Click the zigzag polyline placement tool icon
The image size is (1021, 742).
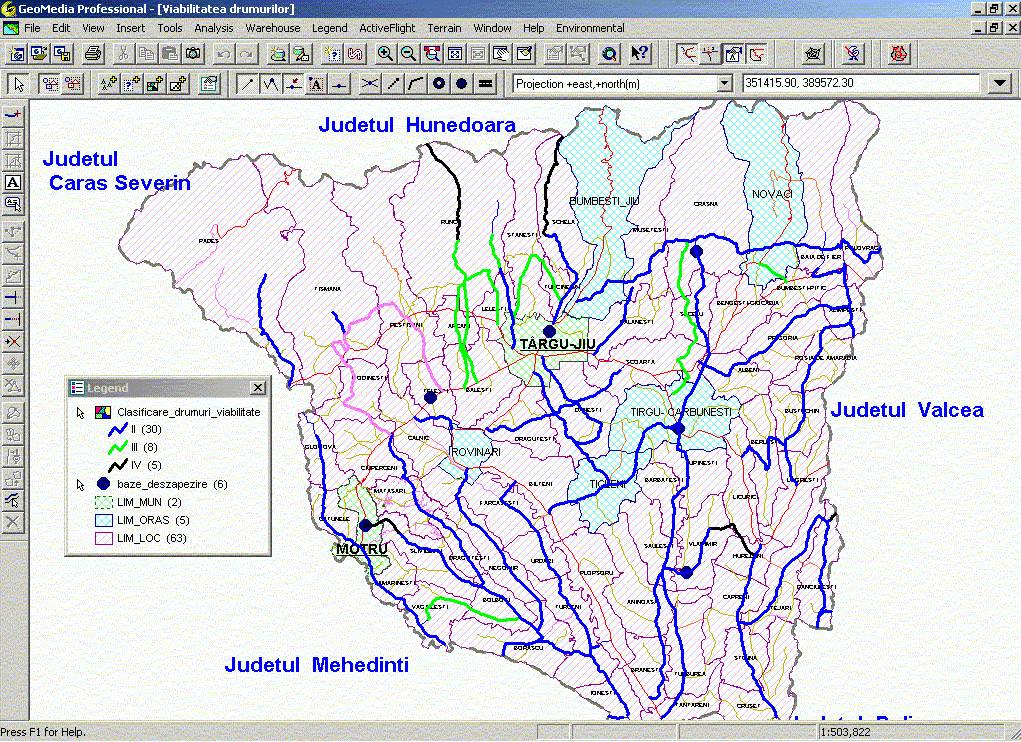click(270, 84)
